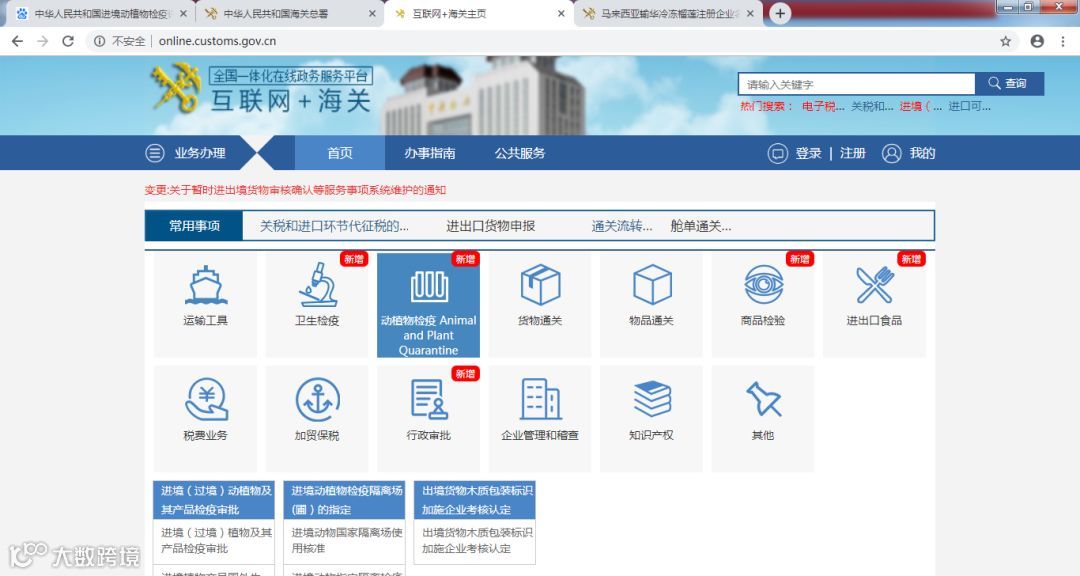This screenshot has height=576, width=1080.
Task: Select the 通关流转... tab
Action: pyautogui.click(x=622, y=226)
